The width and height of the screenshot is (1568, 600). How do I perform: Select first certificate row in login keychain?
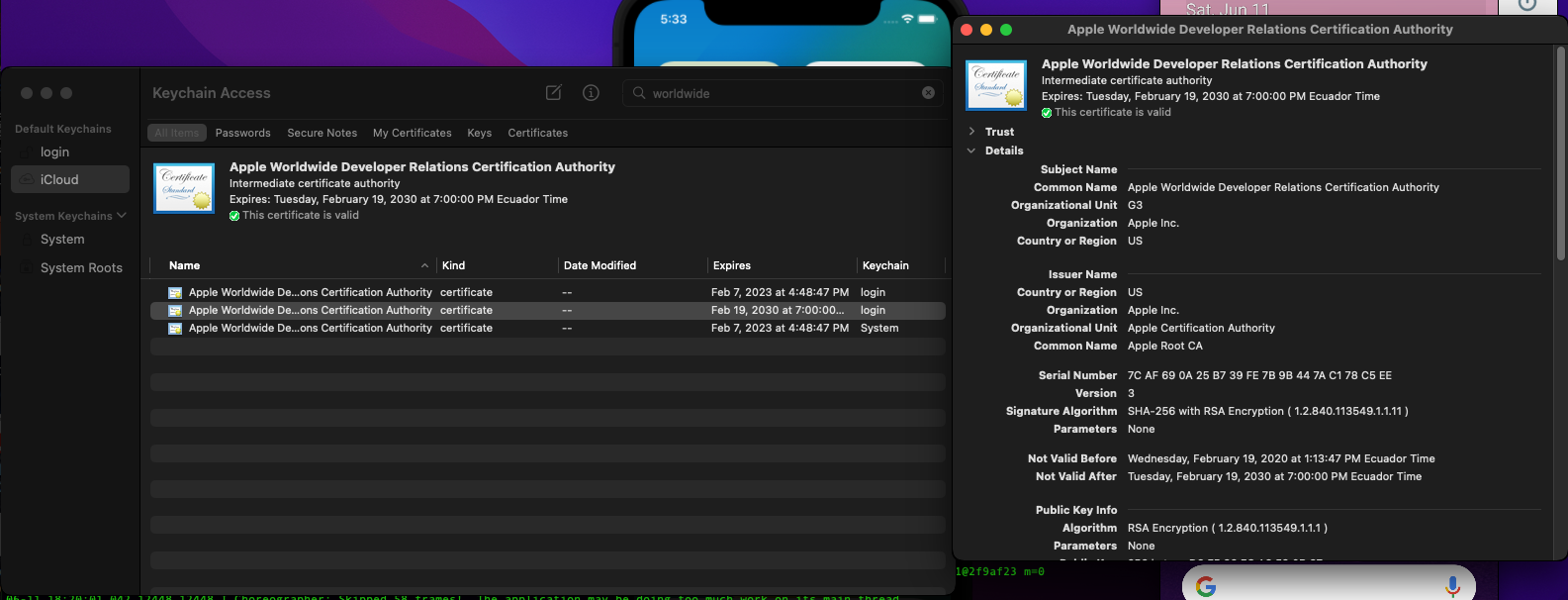[547, 292]
